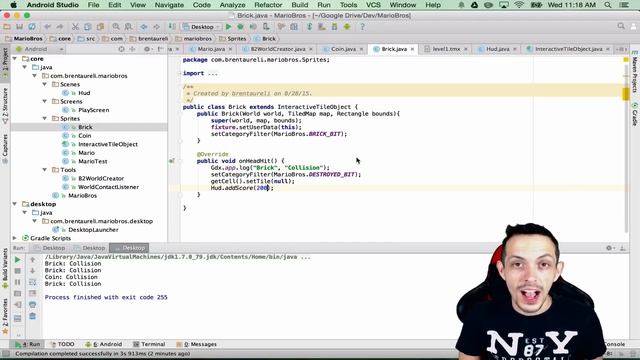This screenshot has width=640, height=360.
Task: Clear the Run console with the trash icon
Action: coord(33,316)
